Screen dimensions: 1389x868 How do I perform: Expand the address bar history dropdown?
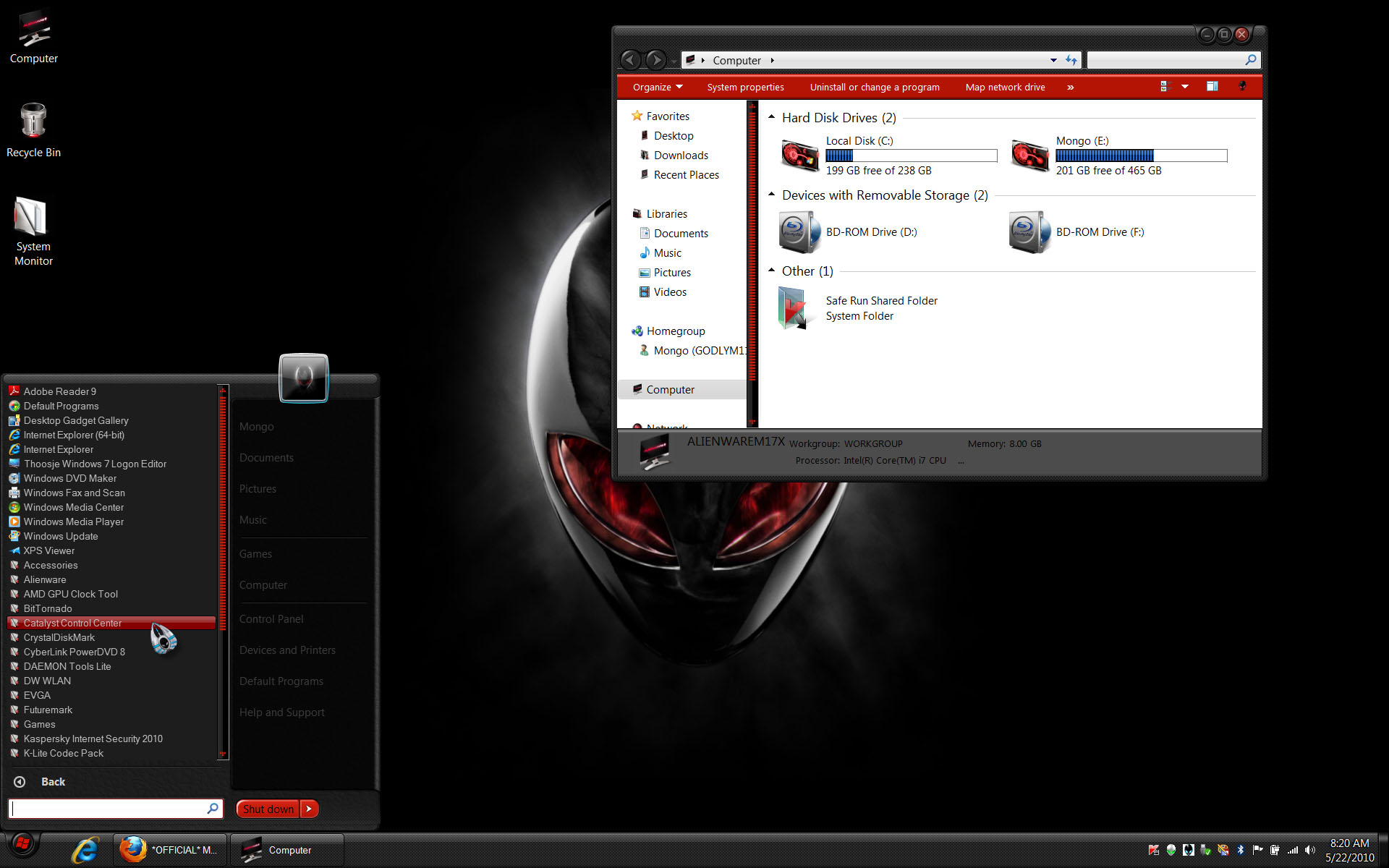coord(1053,60)
